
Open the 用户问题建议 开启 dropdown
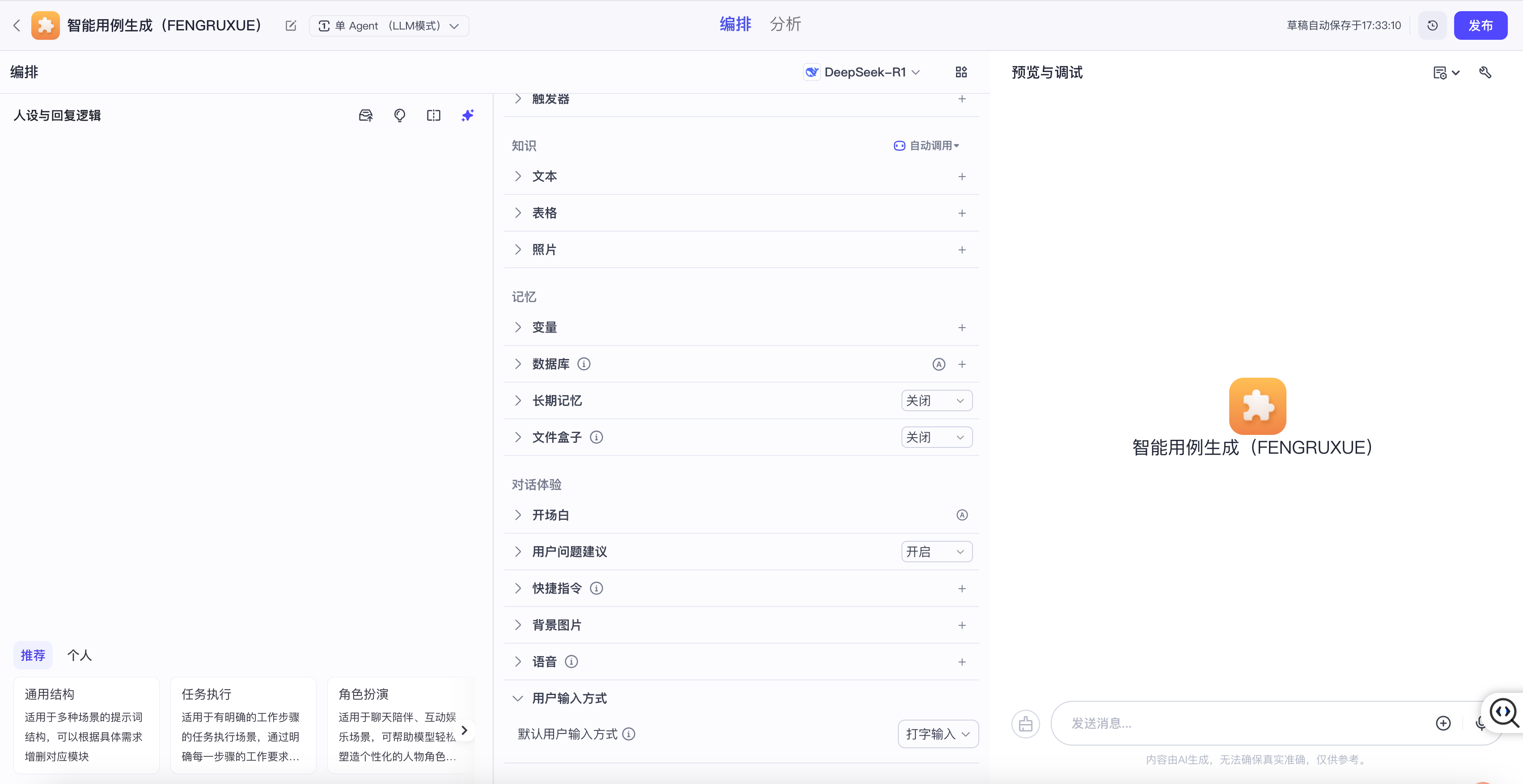936,552
